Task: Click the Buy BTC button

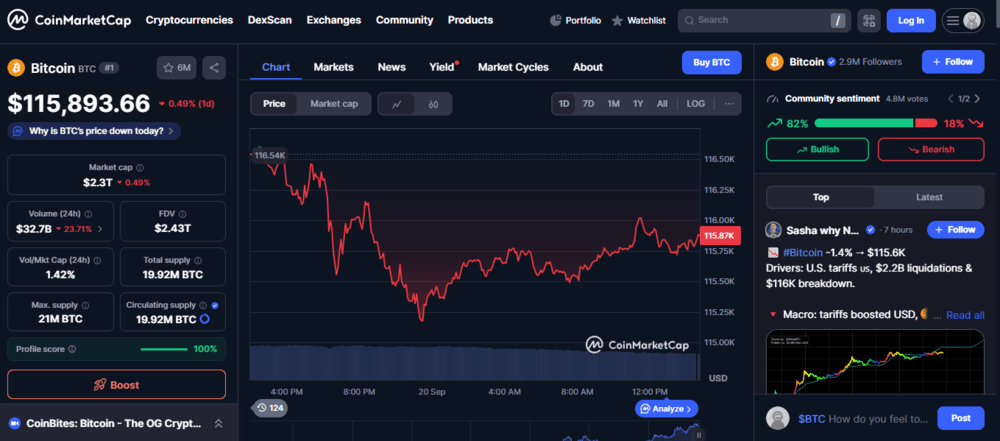Action: [712, 63]
